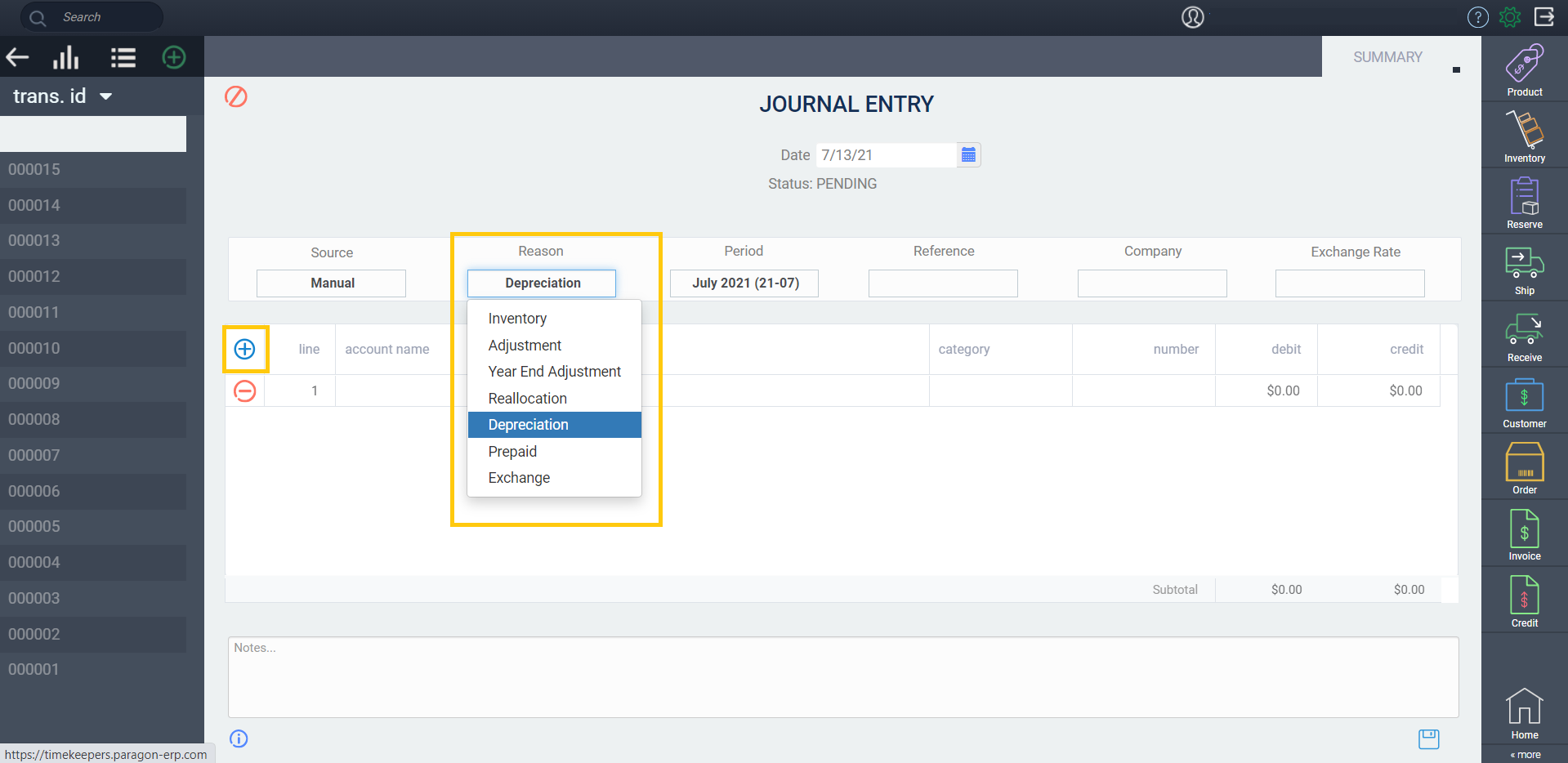1568x763 pixels.
Task: Click the trans. id filter box
Action: point(93,133)
